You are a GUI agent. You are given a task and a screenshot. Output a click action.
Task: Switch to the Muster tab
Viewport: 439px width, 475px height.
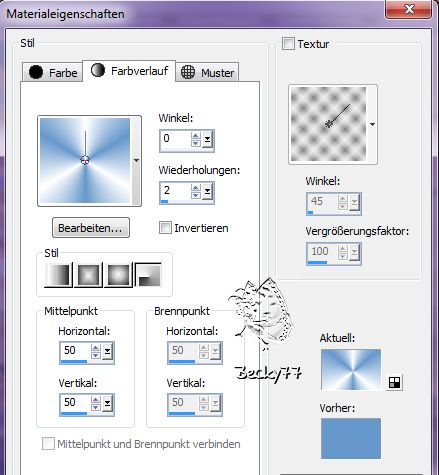coord(207,72)
